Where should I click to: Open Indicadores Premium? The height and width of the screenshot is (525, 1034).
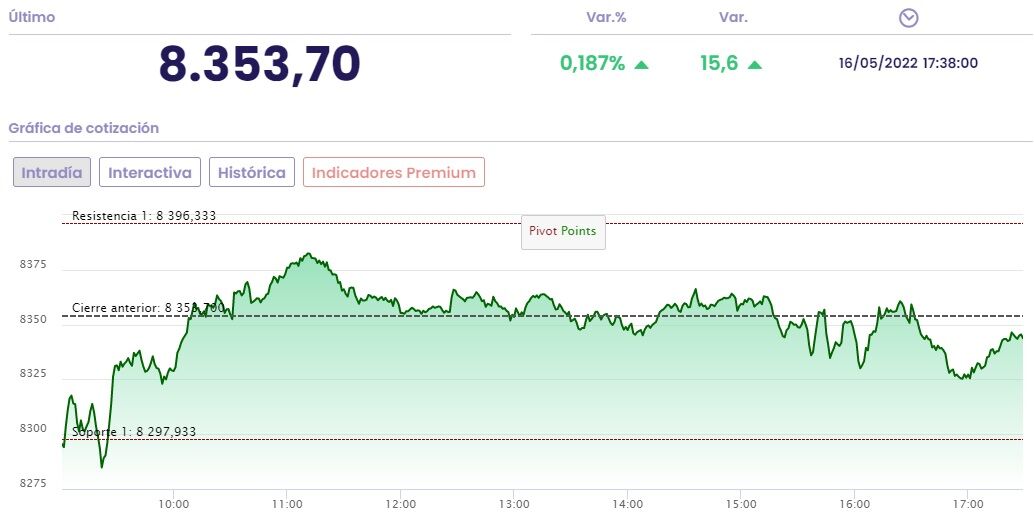click(394, 172)
